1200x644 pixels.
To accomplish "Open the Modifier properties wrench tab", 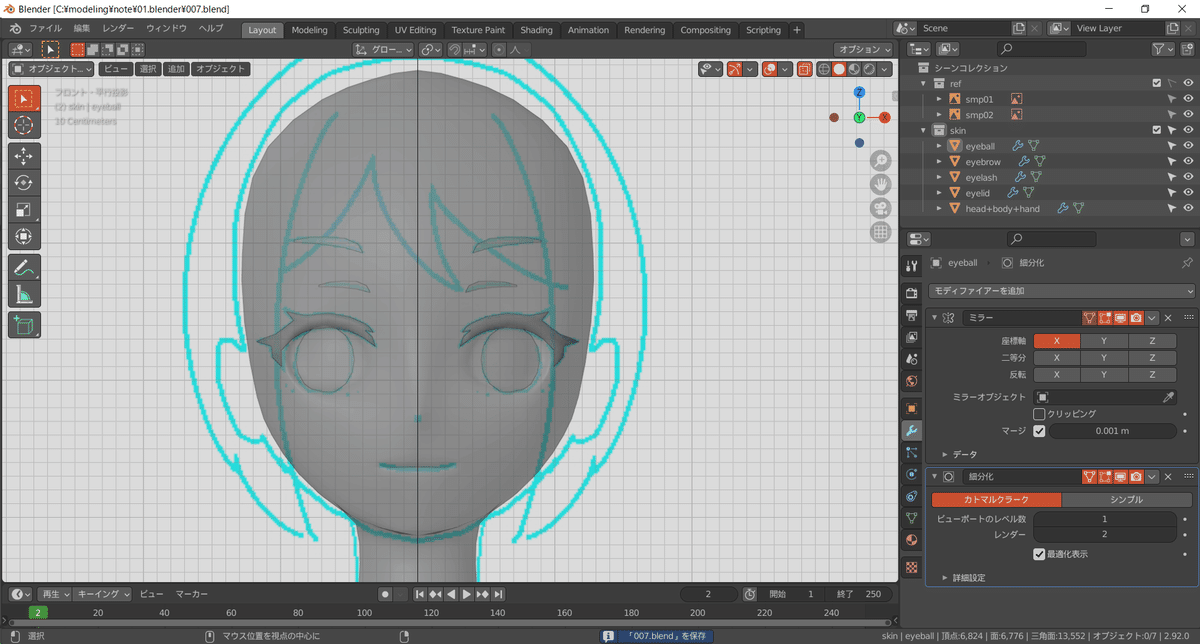I will tap(911, 431).
